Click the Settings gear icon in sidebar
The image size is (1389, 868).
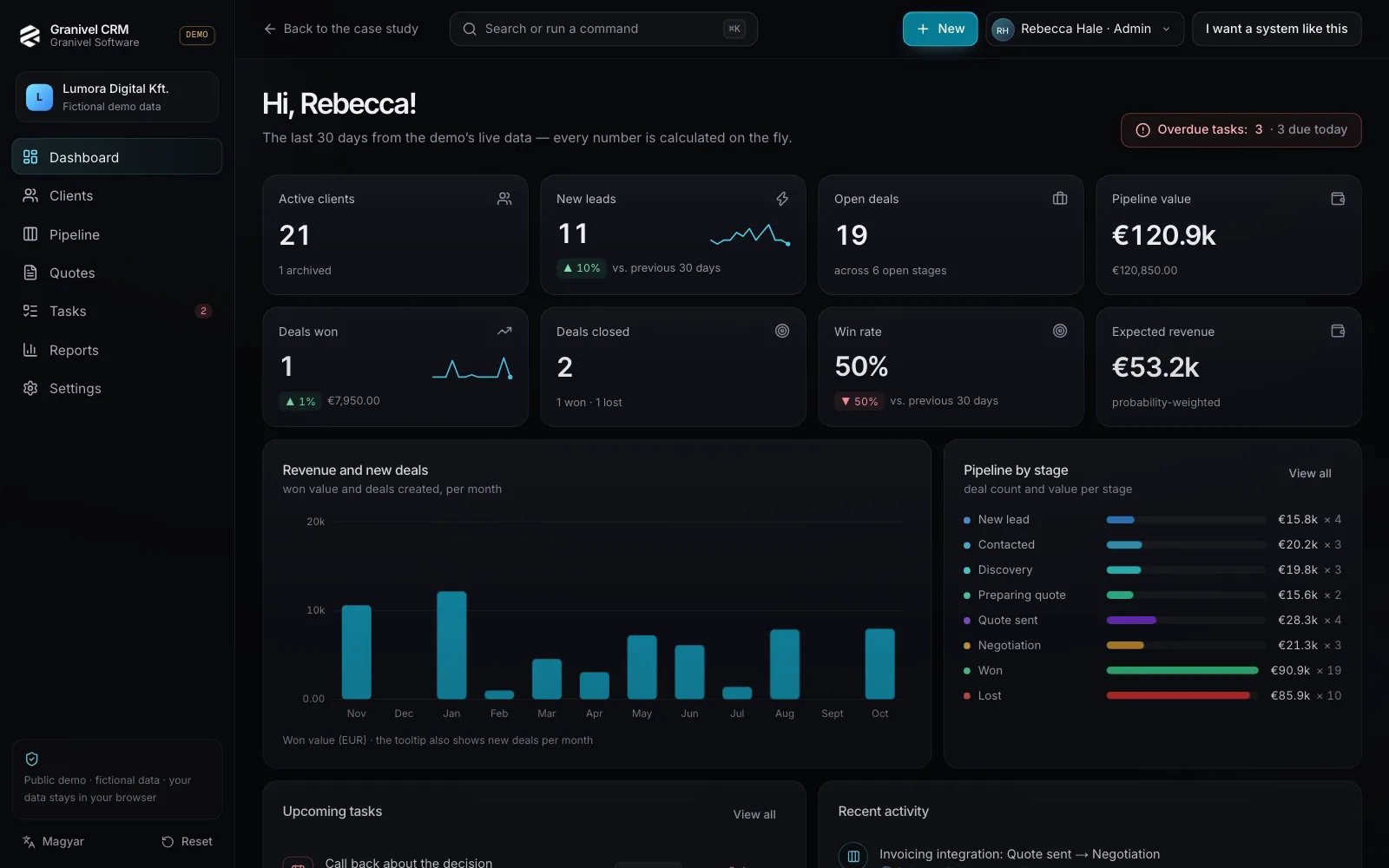[30, 388]
